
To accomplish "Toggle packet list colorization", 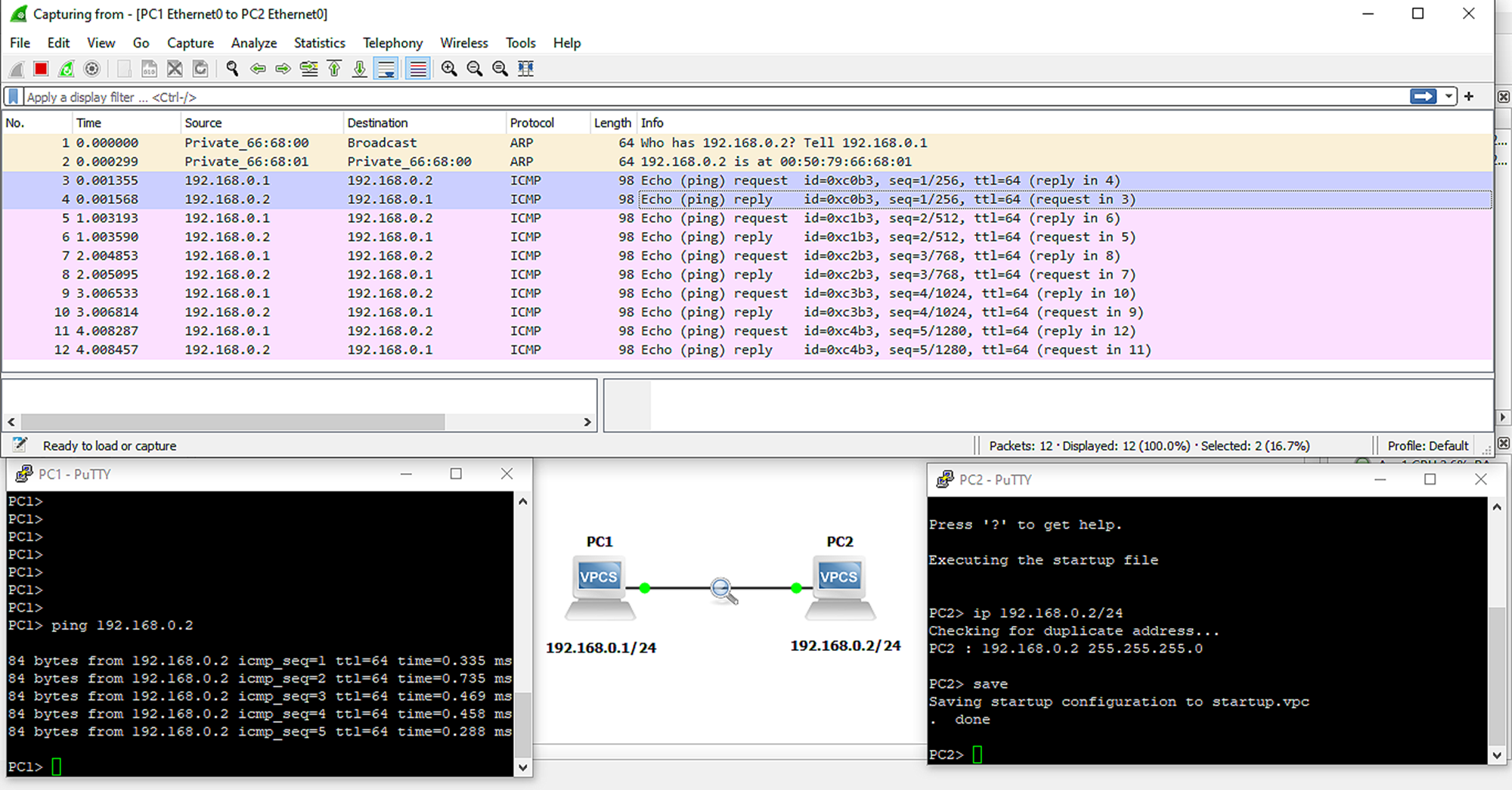I will tap(417, 70).
